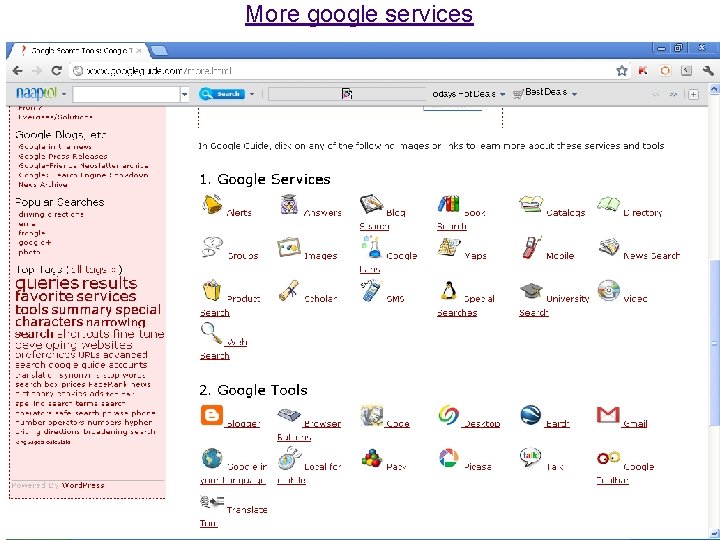Open the Special Searches penguin icon
Screen dimensions: 720x540
(448, 290)
